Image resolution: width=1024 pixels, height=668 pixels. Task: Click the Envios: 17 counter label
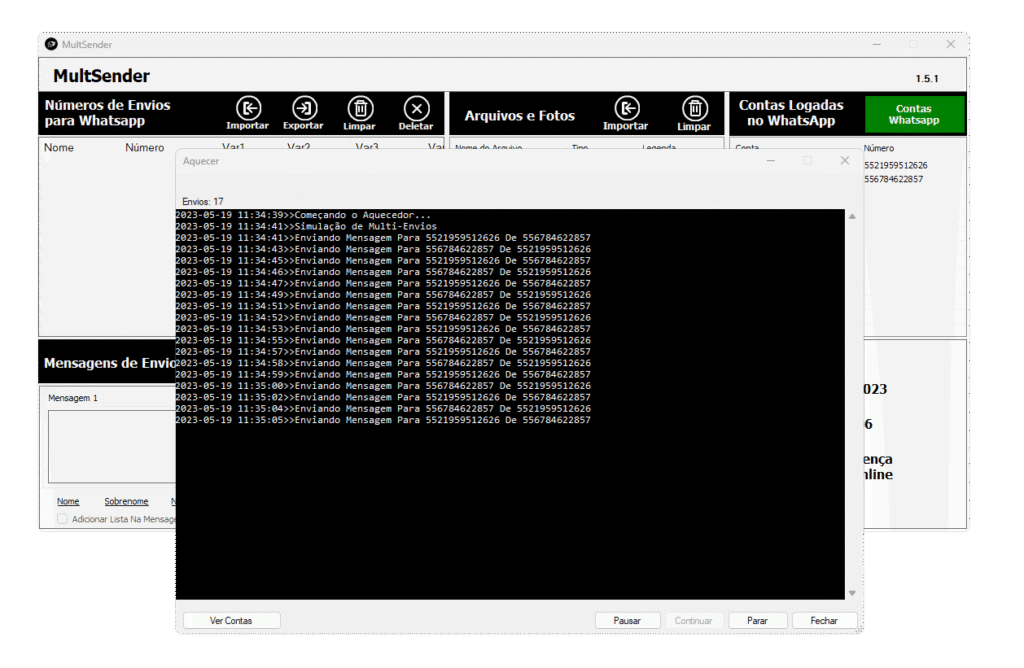(x=202, y=202)
